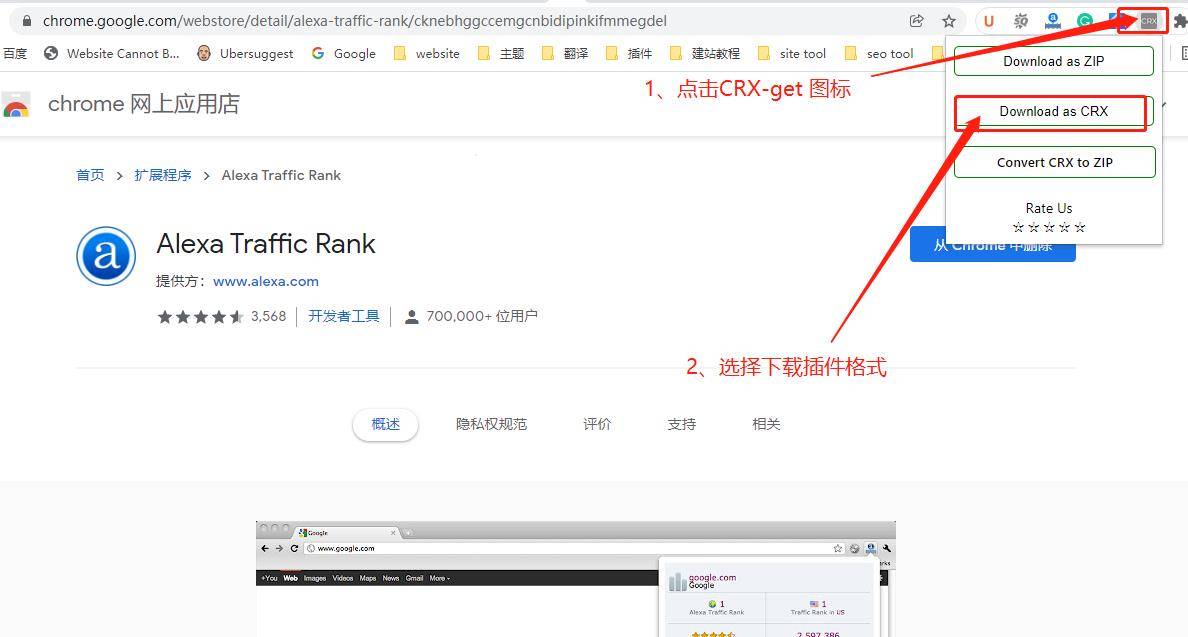The width and height of the screenshot is (1188, 637).
Task: Click the '700,000+ 位用户' text
Action: [x=482, y=316]
